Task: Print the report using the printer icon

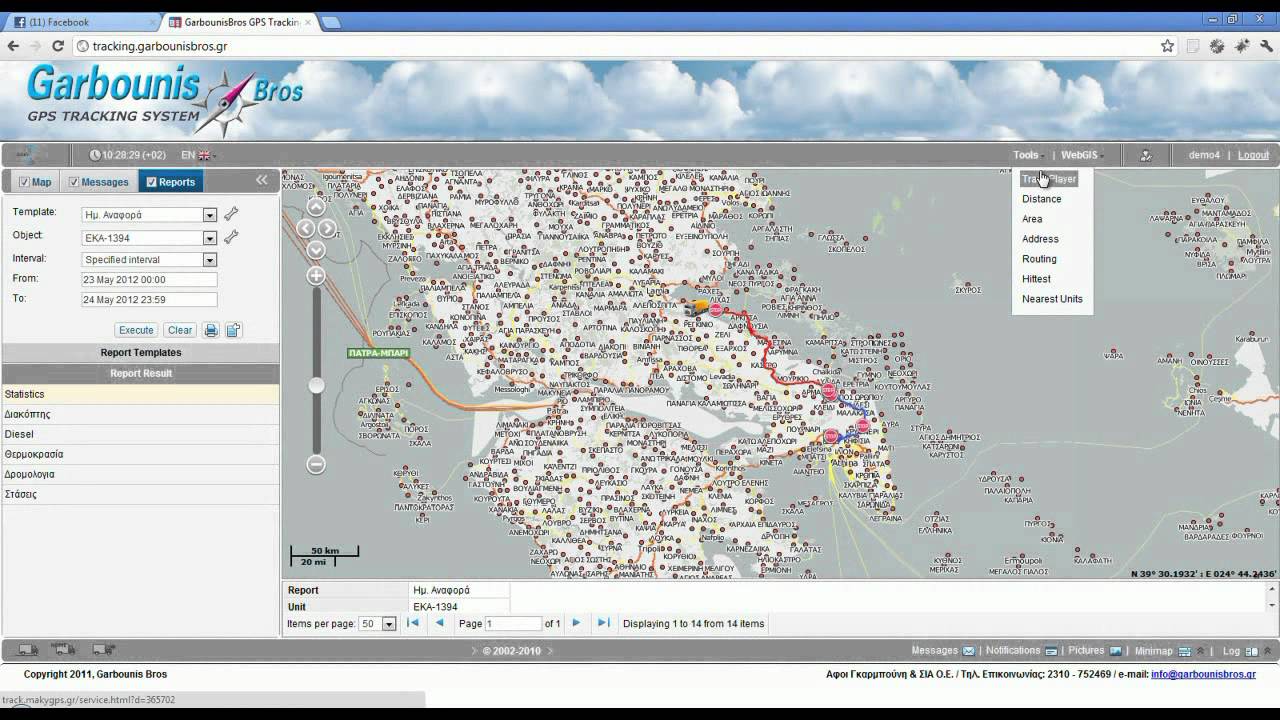Action: (211, 330)
